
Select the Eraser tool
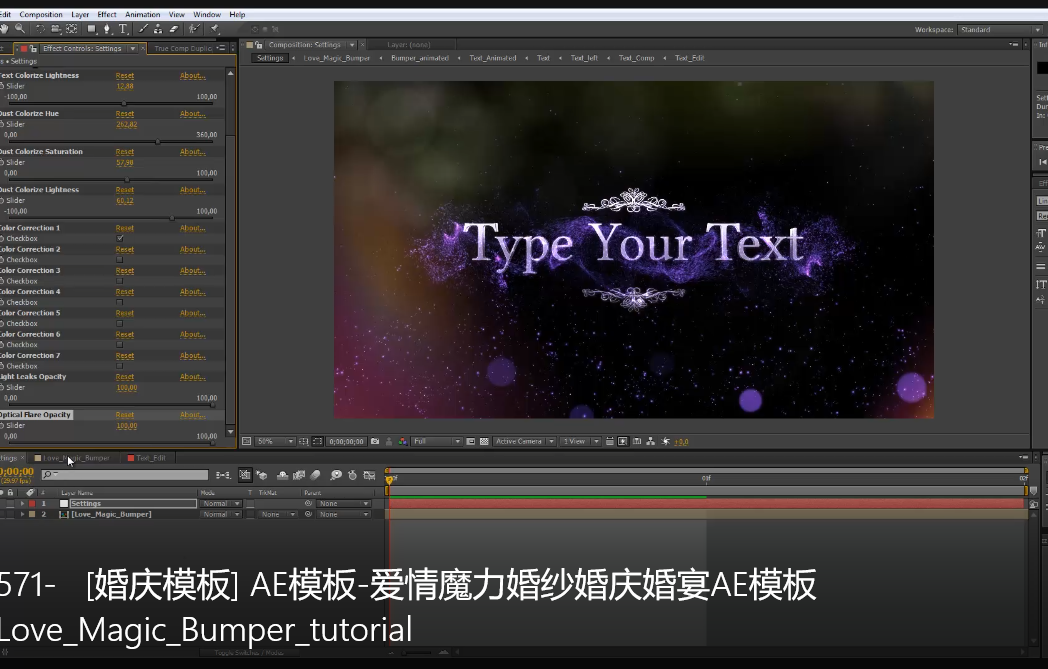(174, 29)
